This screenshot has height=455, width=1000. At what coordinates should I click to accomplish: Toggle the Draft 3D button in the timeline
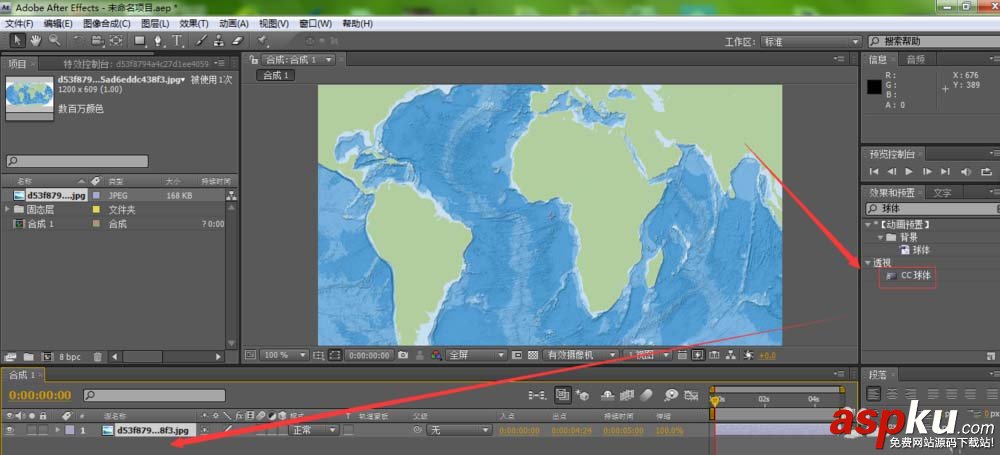pyautogui.click(x=582, y=396)
